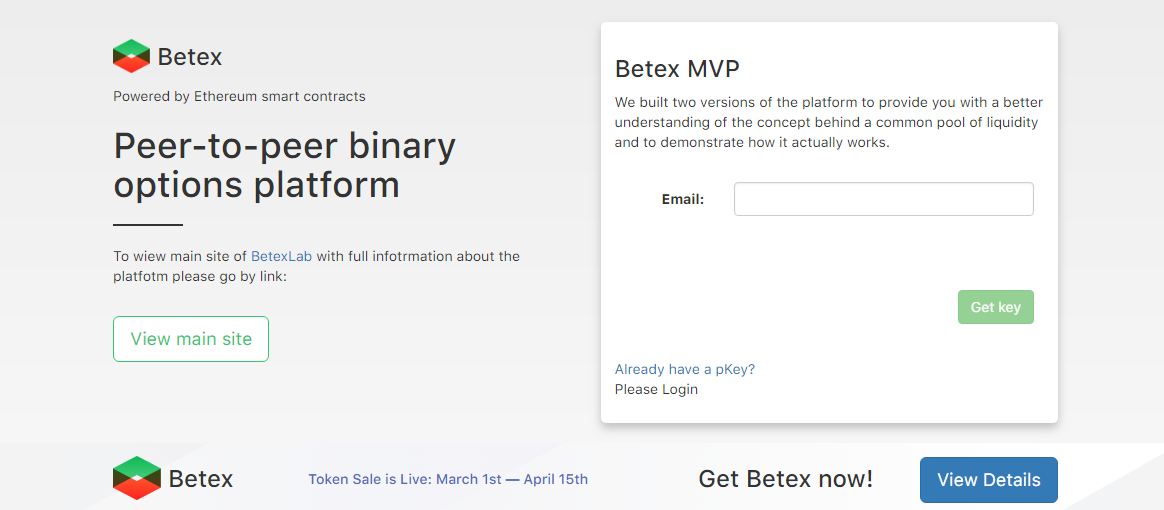This screenshot has width=1164, height=510.
Task: Click the 'Token Sale is Live' notice
Action: (x=448, y=480)
